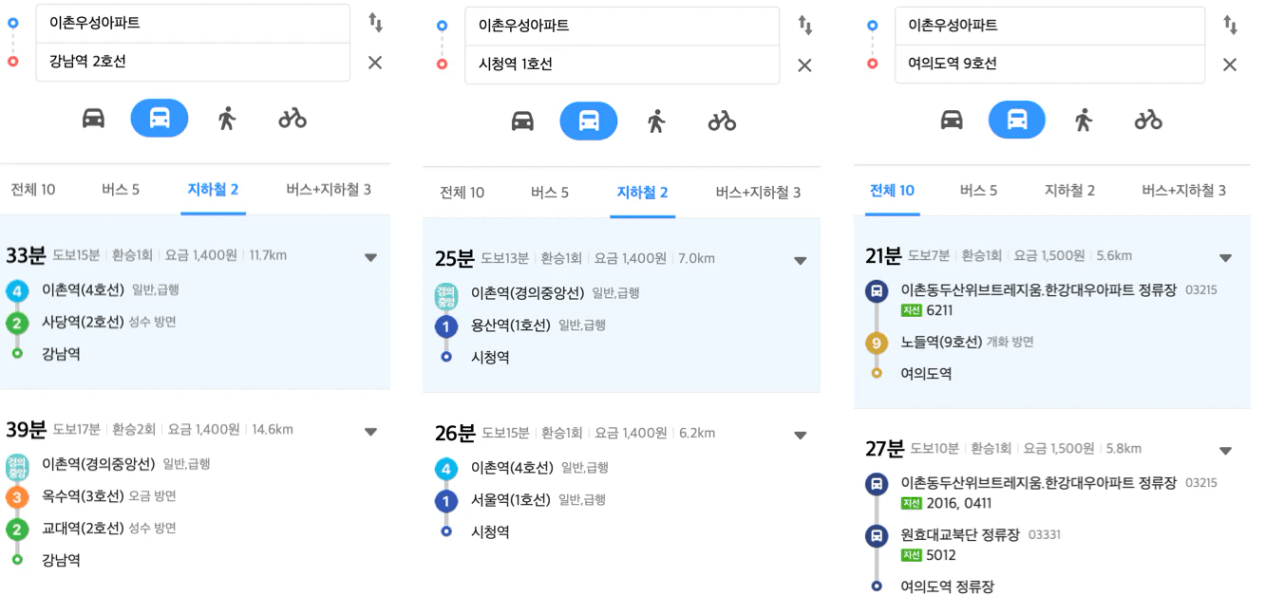1265x614 pixels.
Task: Expand the 27분 bus route details
Action: pos(1226,451)
